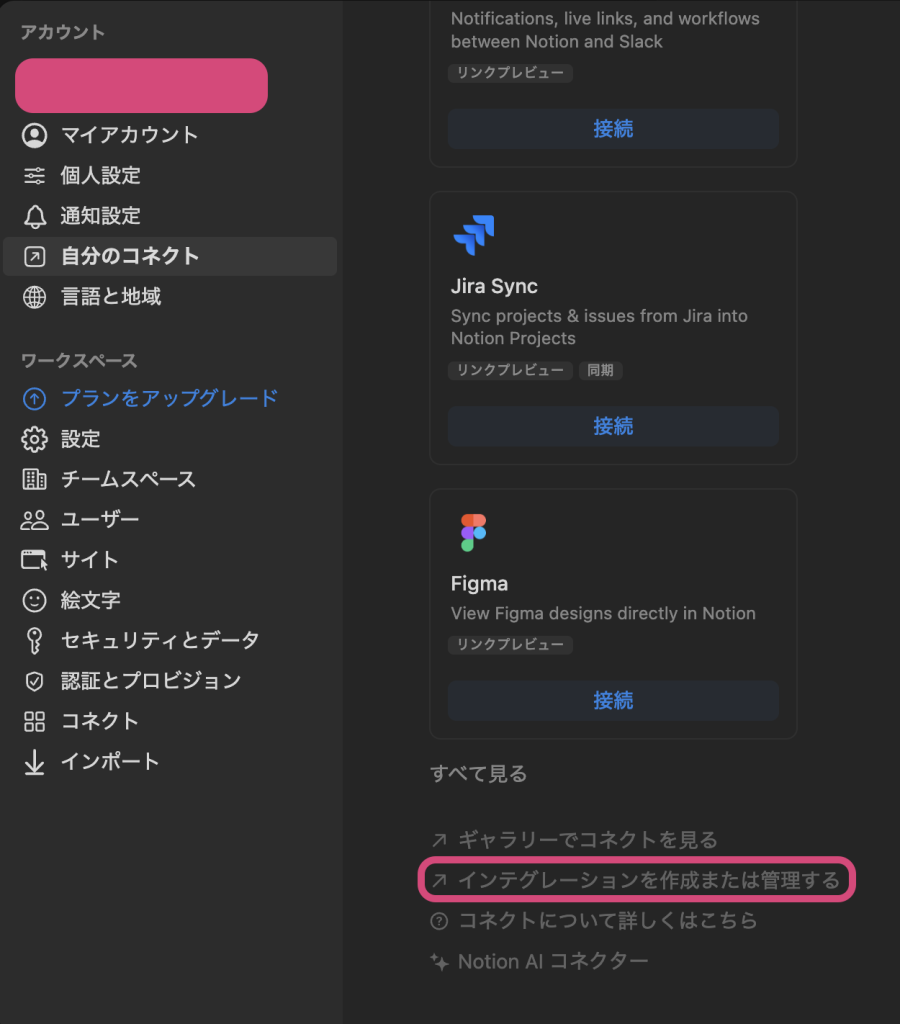Click the emoji smiley face icon

35,600
